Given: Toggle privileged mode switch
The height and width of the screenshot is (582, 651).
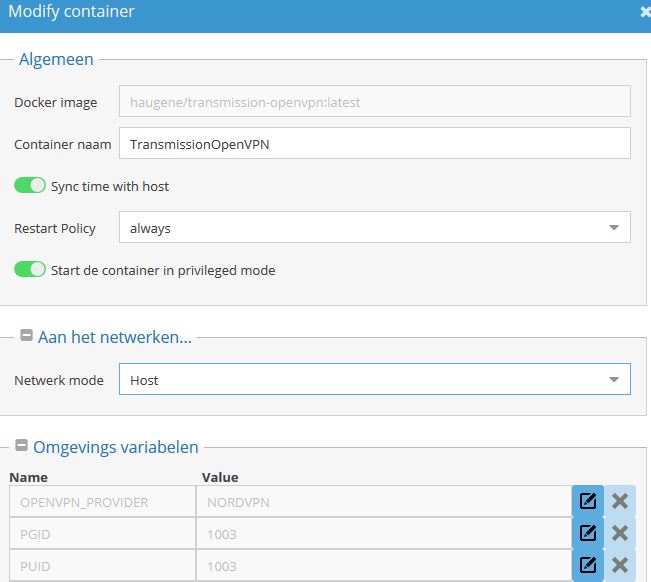Looking at the screenshot, I should click(29, 269).
